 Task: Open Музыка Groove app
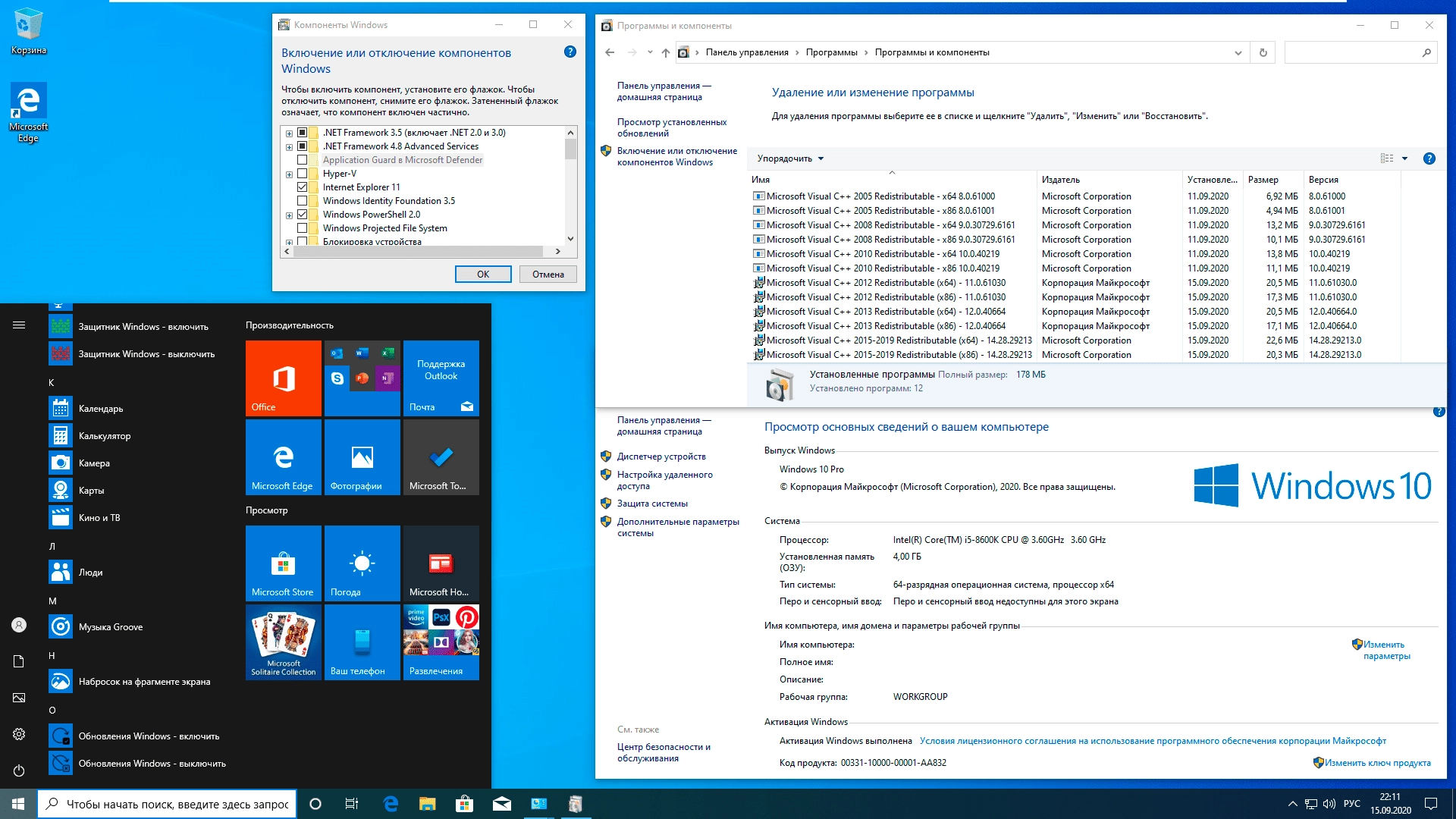(x=136, y=626)
